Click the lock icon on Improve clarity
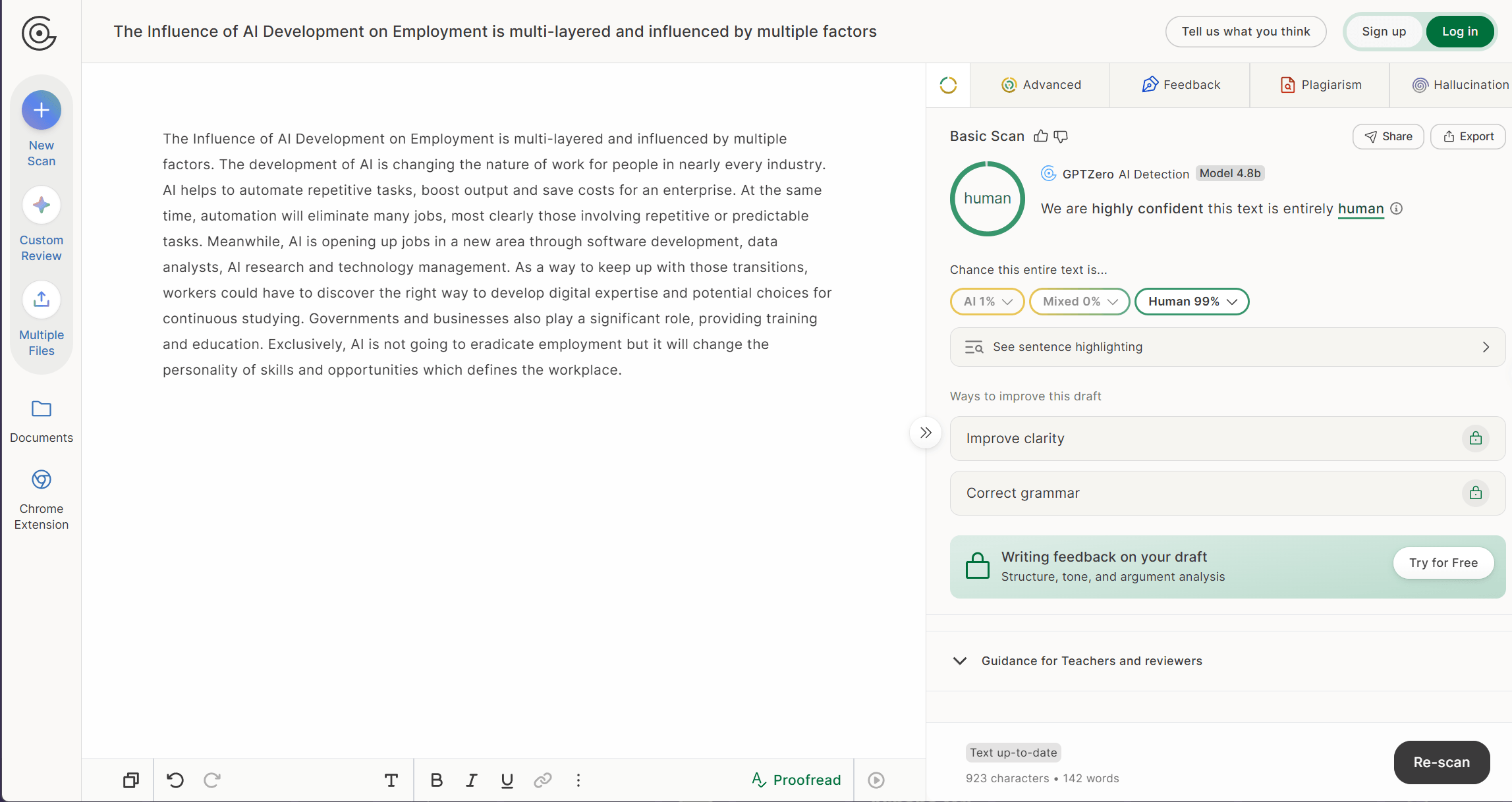1512x802 pixels. point(1476,438)
